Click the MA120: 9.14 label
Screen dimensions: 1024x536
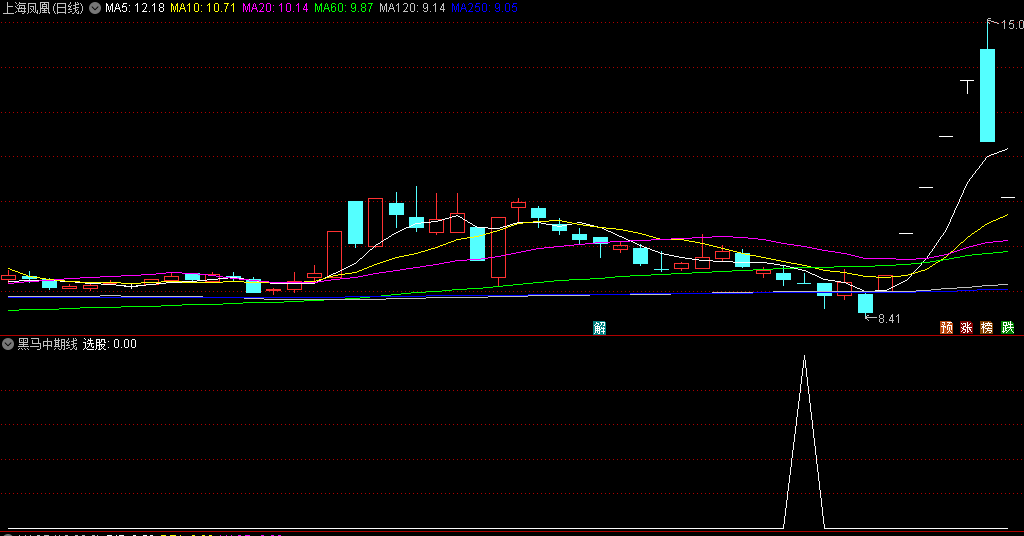coord(412,8)
